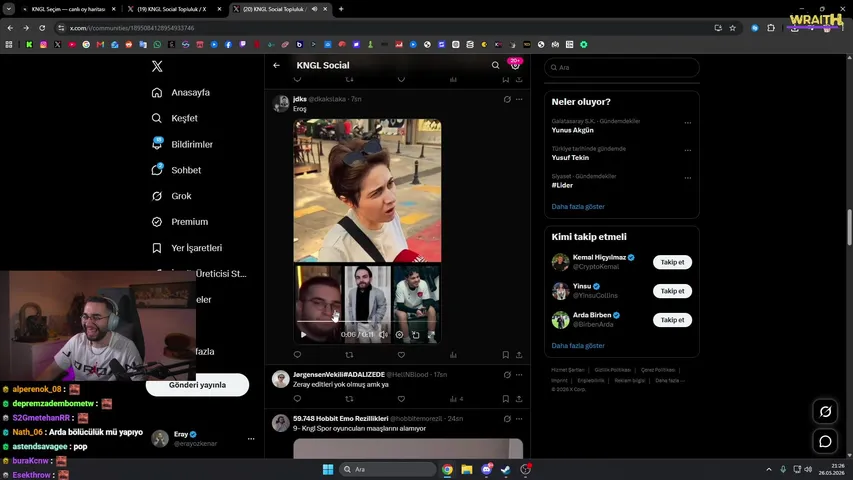853x480 pixels.
Task: Open account menu dots next to Eray
Action: (x=251, y=439)
